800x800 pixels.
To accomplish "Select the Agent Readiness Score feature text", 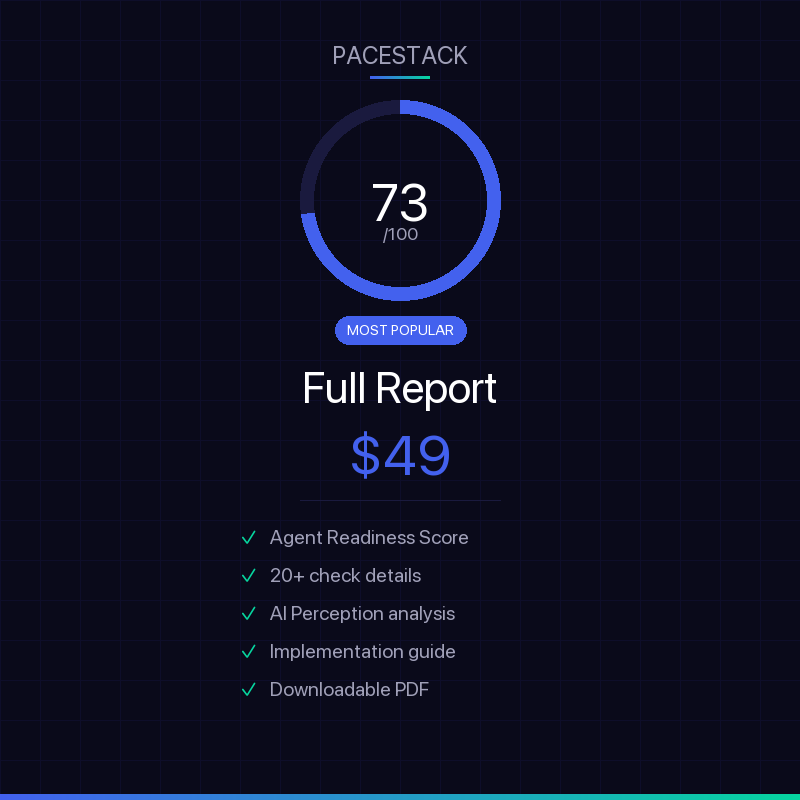I will tap(369, 538).
